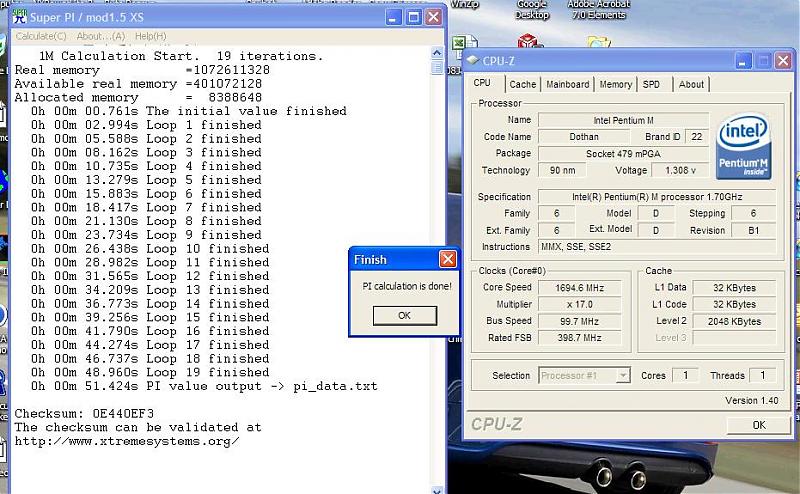Viewport: 800px width, 494px height.
Task: Close the Finish dialog with X
Action: [448, 260]
